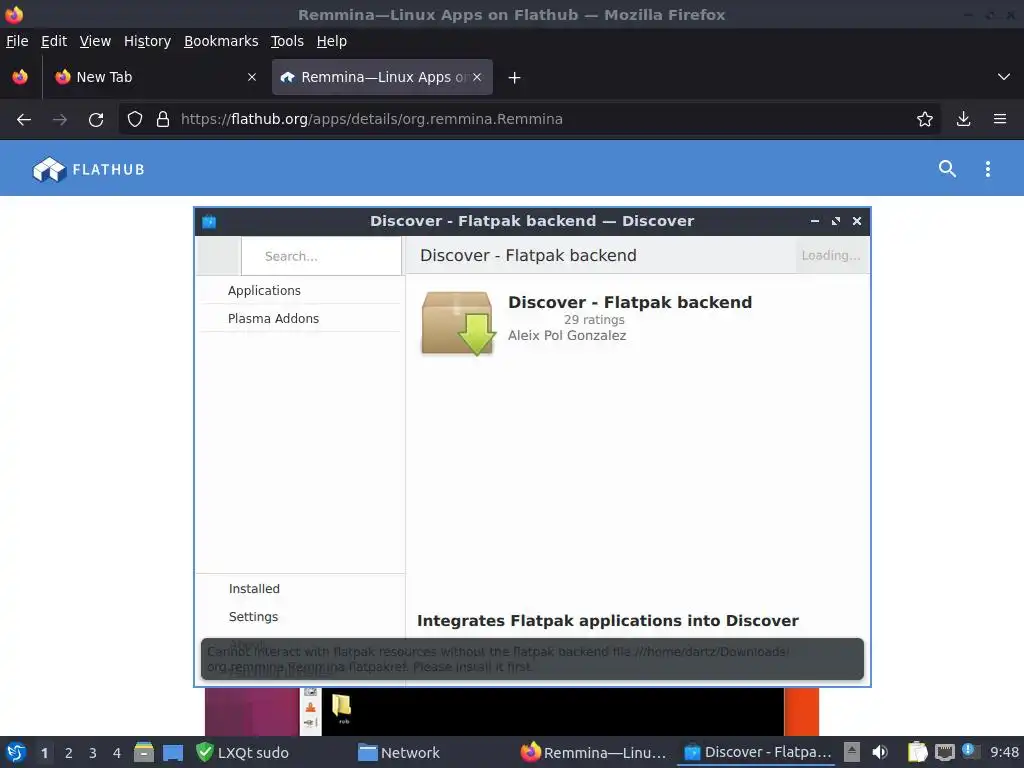Click the show desktop panel icon
The image size is (1024, 768).
point(173,752)
